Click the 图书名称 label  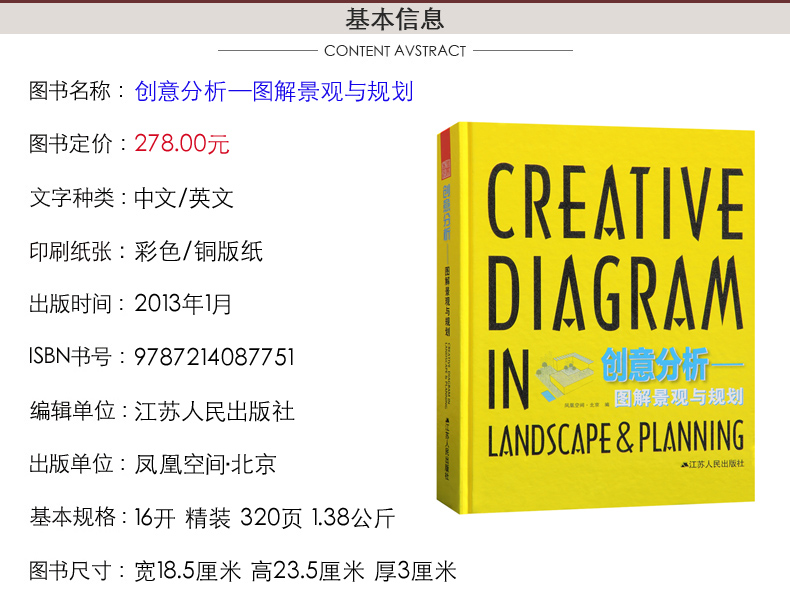(x=70, y=91)
